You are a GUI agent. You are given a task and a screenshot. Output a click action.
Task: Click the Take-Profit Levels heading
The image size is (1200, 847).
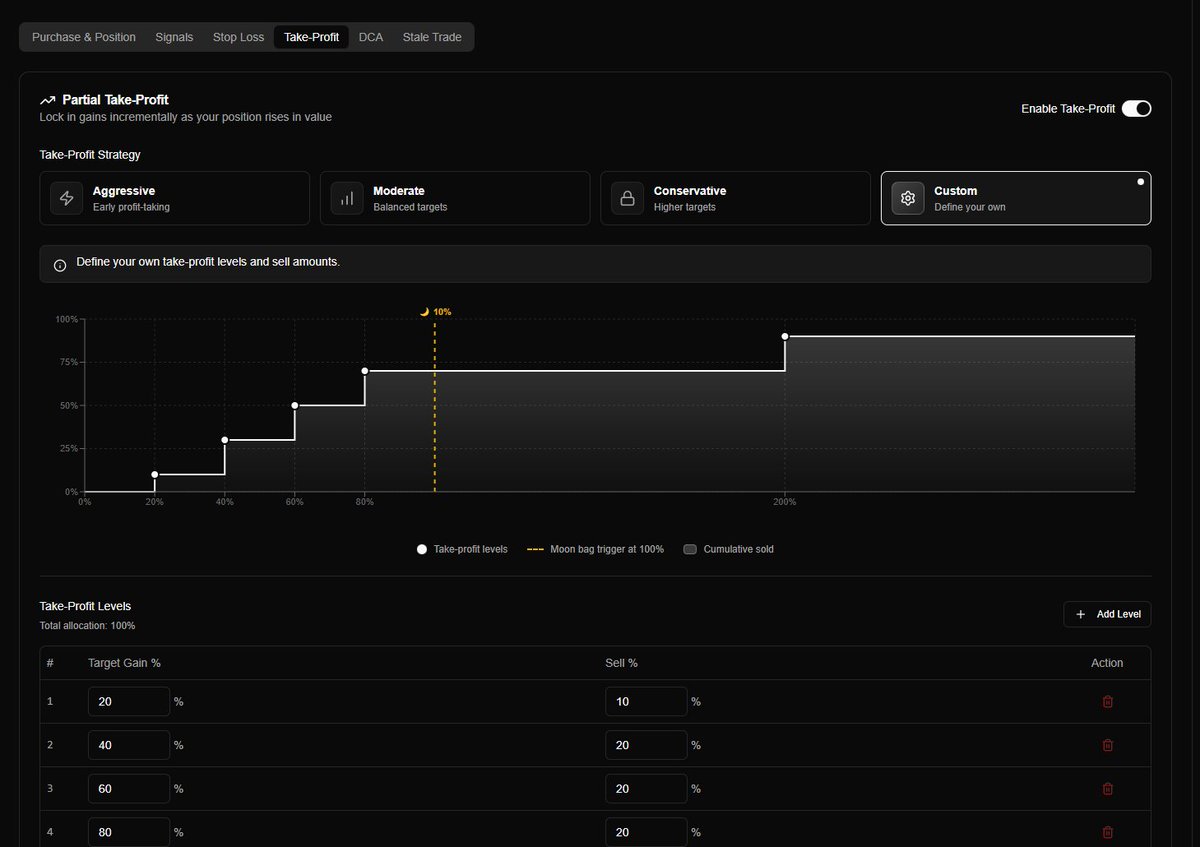point(85,606)
